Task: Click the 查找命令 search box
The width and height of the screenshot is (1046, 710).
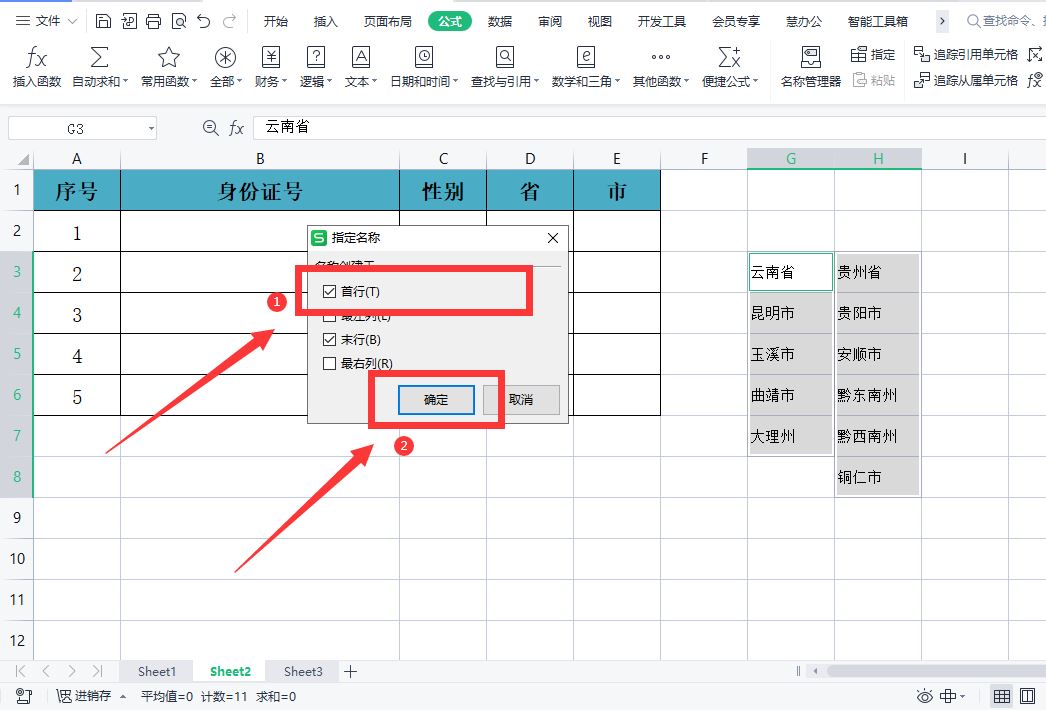Action: [1004, 21]
